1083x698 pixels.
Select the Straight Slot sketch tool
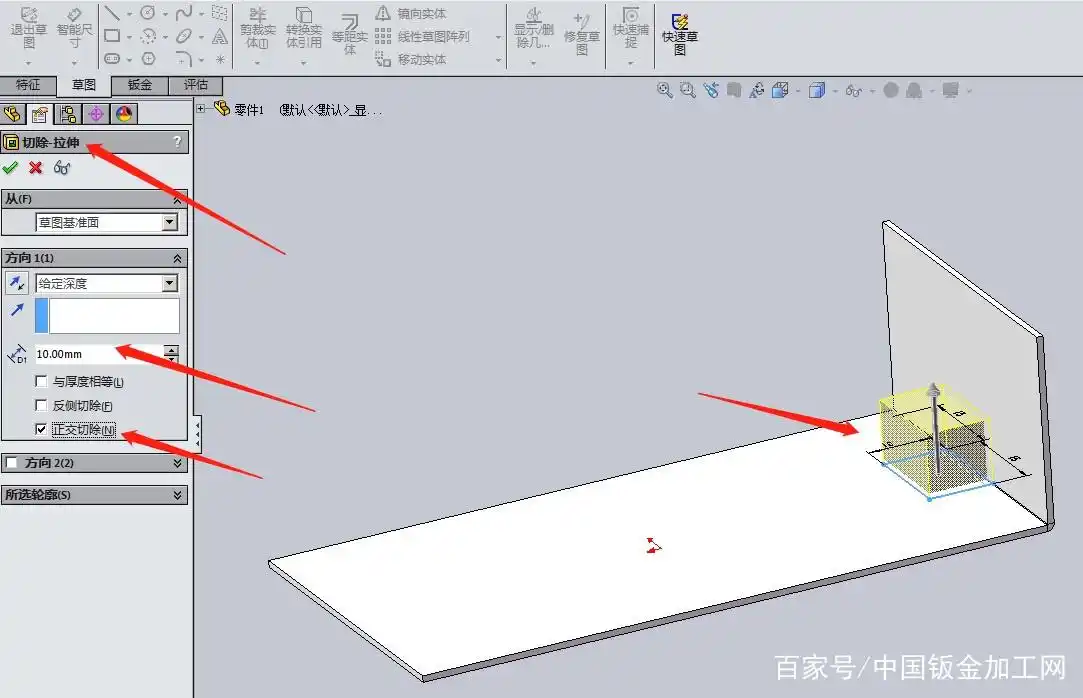pyautogui.click(x=112, y=59)
